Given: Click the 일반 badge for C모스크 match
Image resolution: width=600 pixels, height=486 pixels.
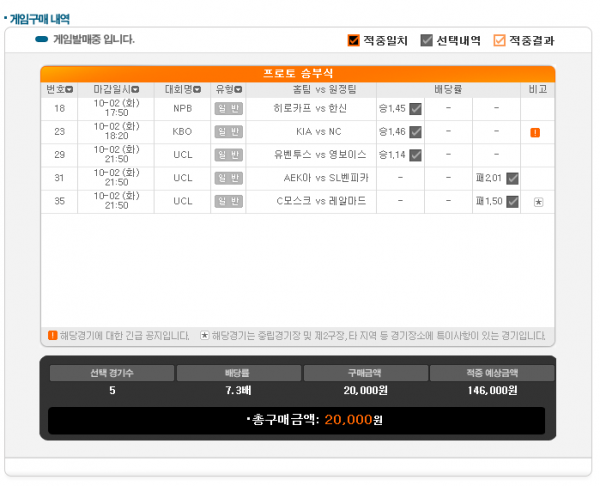Looking at the screenshot, I should [x=228, y=201].
